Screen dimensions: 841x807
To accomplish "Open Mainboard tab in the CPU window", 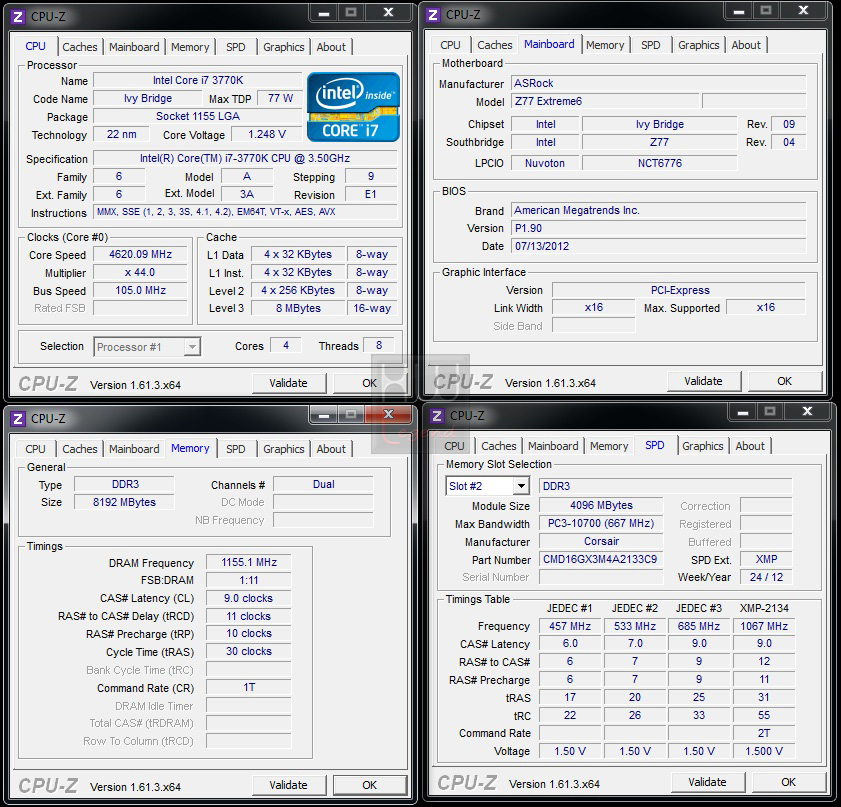I will tap(134, 47).
